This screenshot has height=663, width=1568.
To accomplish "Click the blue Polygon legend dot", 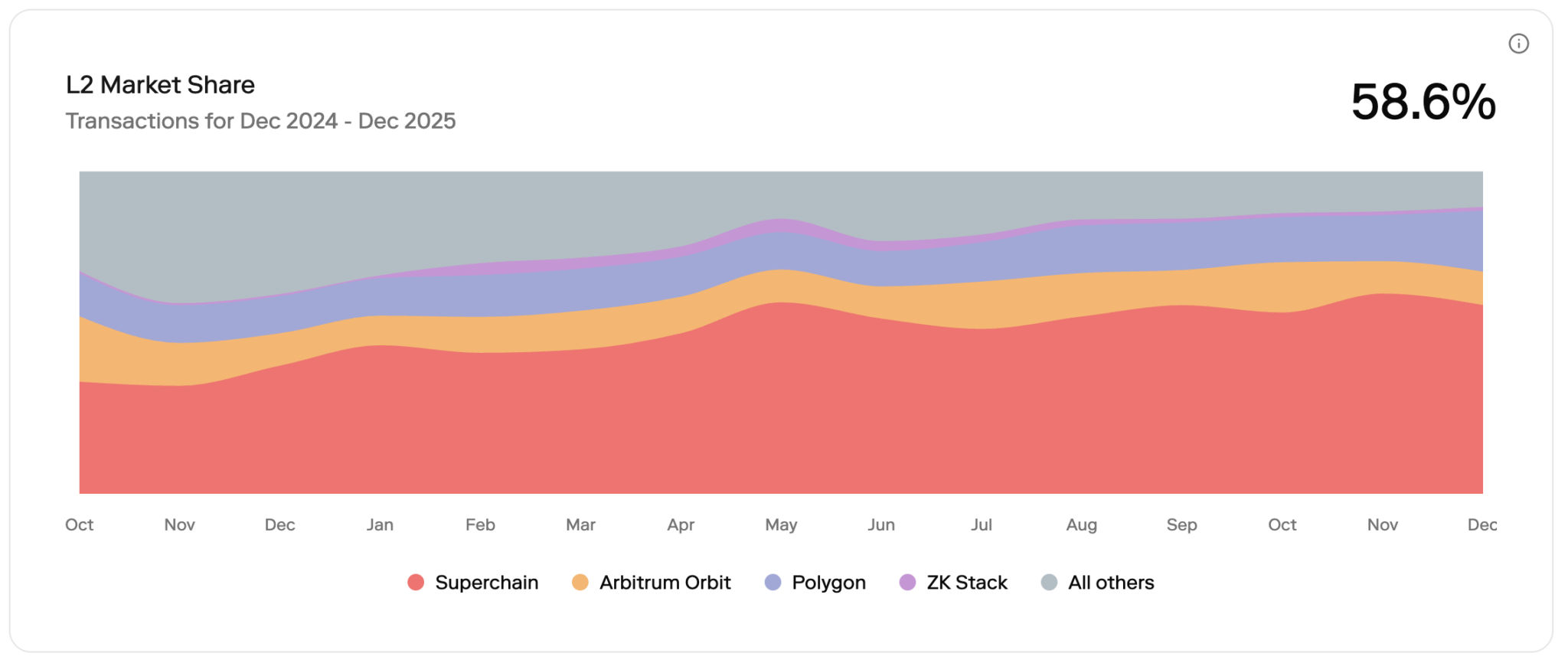I will [773, 583].
